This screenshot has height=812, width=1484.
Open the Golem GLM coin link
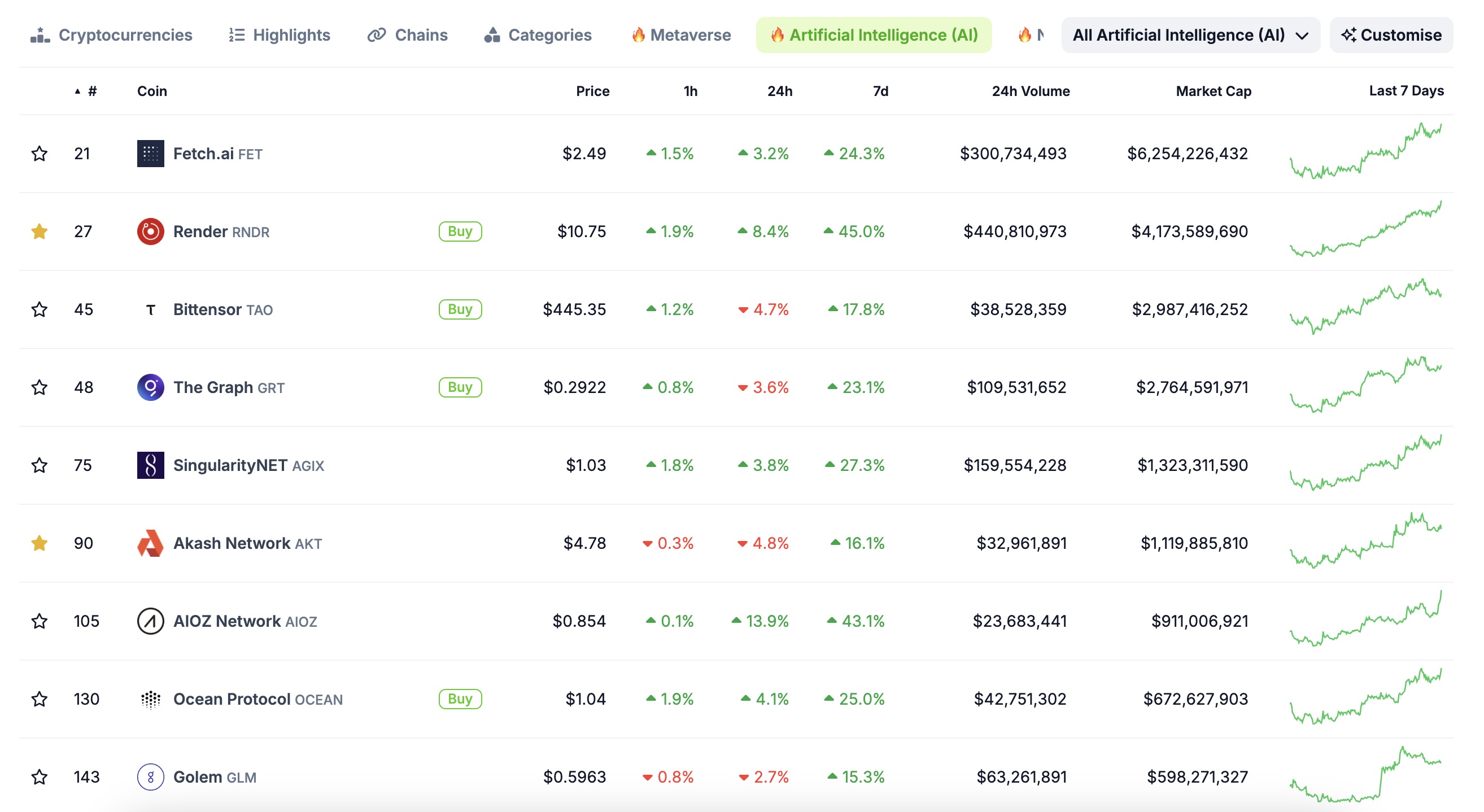click(x=215, y=777)
